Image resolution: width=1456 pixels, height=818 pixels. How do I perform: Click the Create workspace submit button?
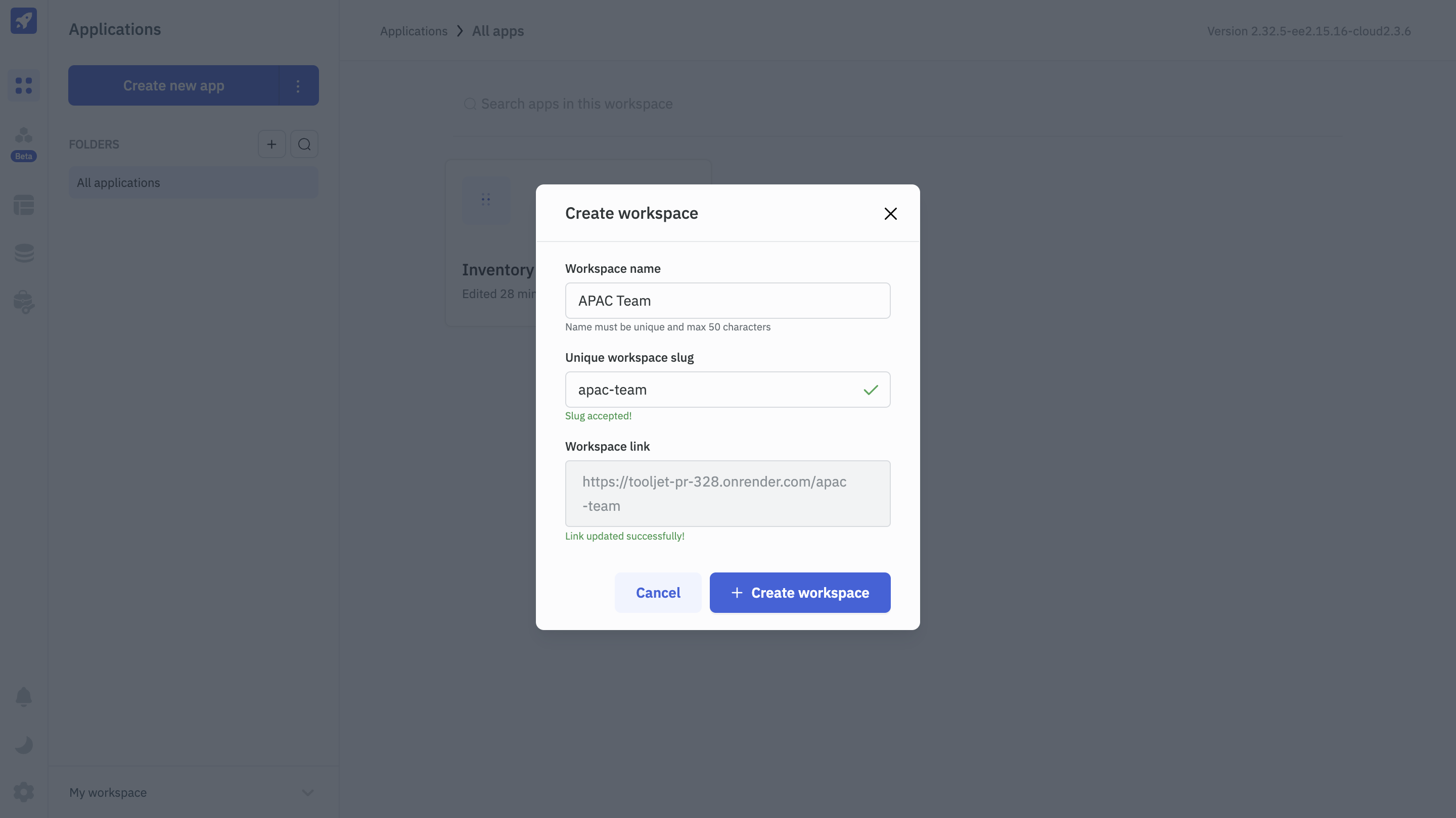pyautogui.click(x=800, y=593)
